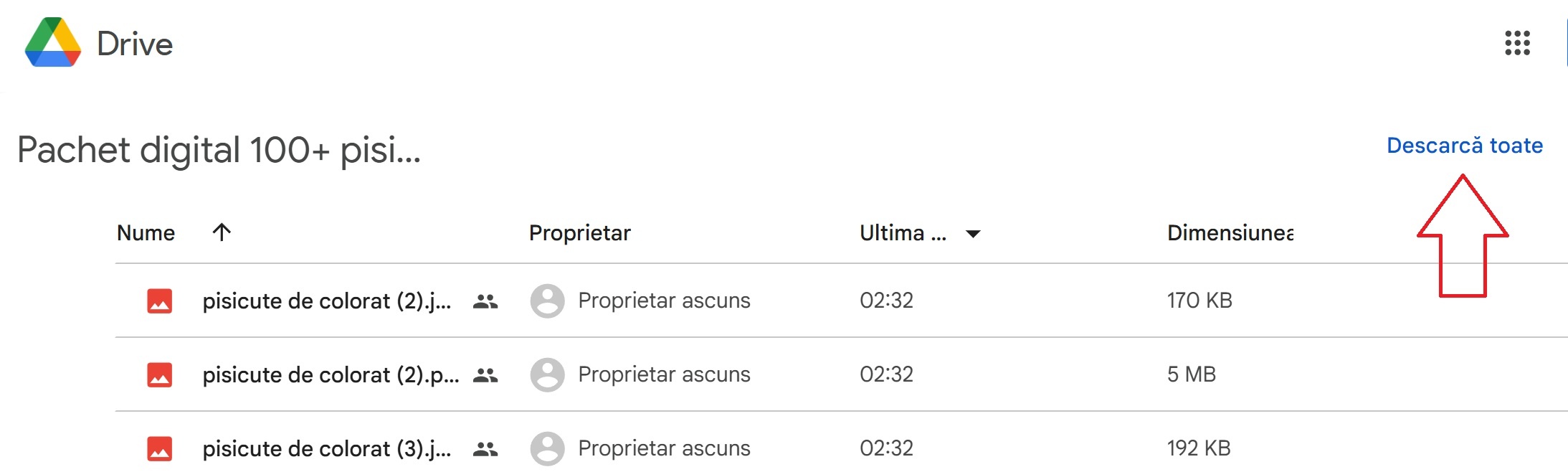
Task: Open the Google apps grid
Action: [x=1517, y=43]
